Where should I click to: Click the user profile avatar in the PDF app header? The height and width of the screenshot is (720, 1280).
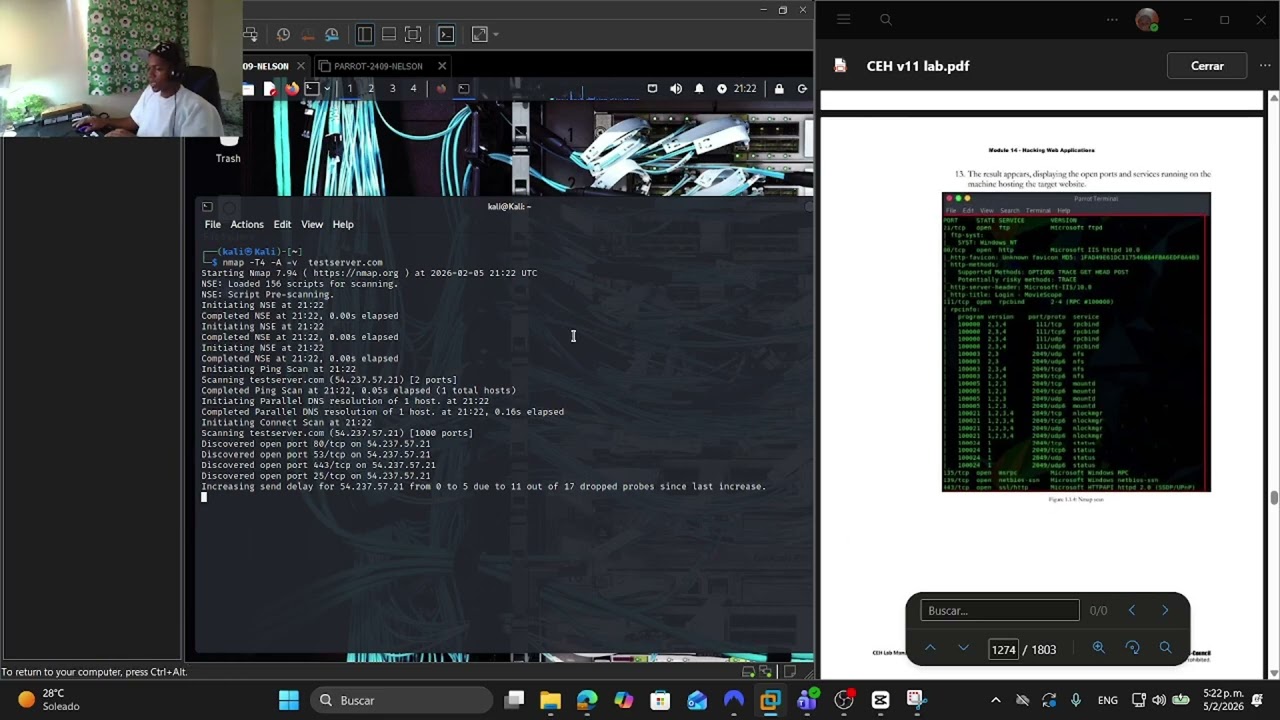(x=1147, y=19)
